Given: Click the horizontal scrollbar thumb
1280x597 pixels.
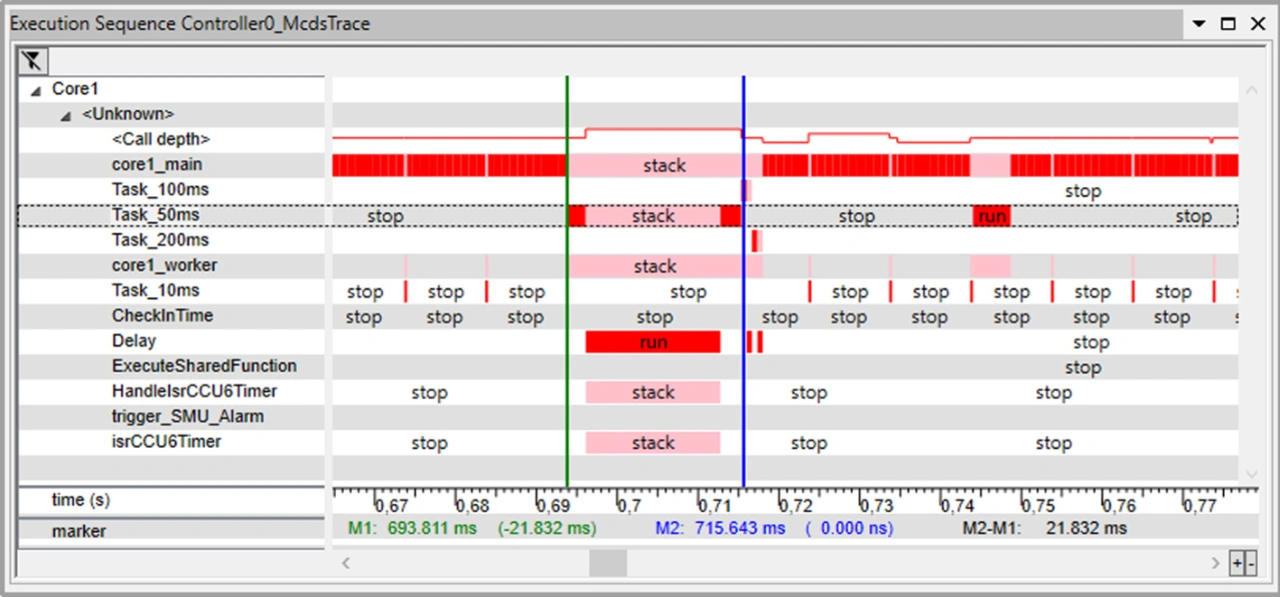Looking at the screenshot, I should [607, 564].
